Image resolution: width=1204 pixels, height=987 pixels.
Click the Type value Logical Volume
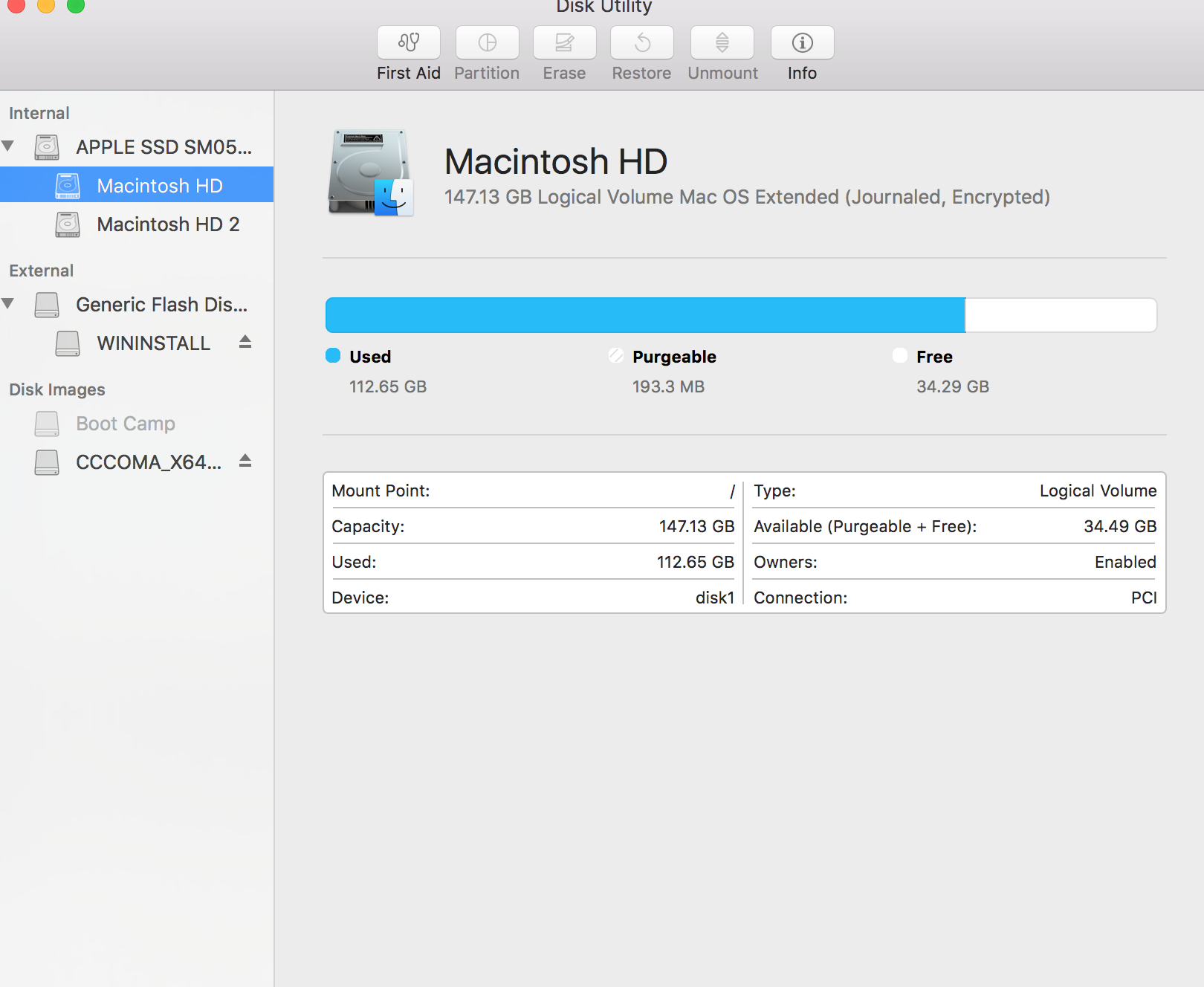coord(1098,491)
